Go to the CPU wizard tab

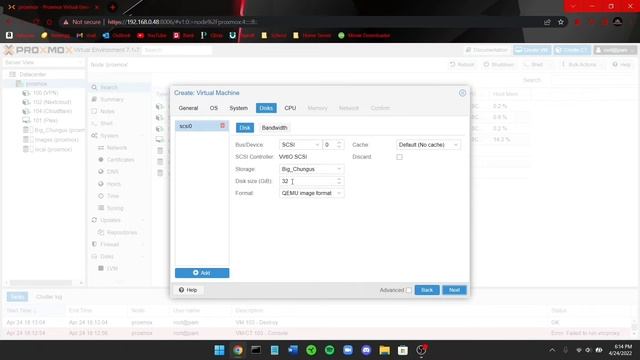[290, 108]
